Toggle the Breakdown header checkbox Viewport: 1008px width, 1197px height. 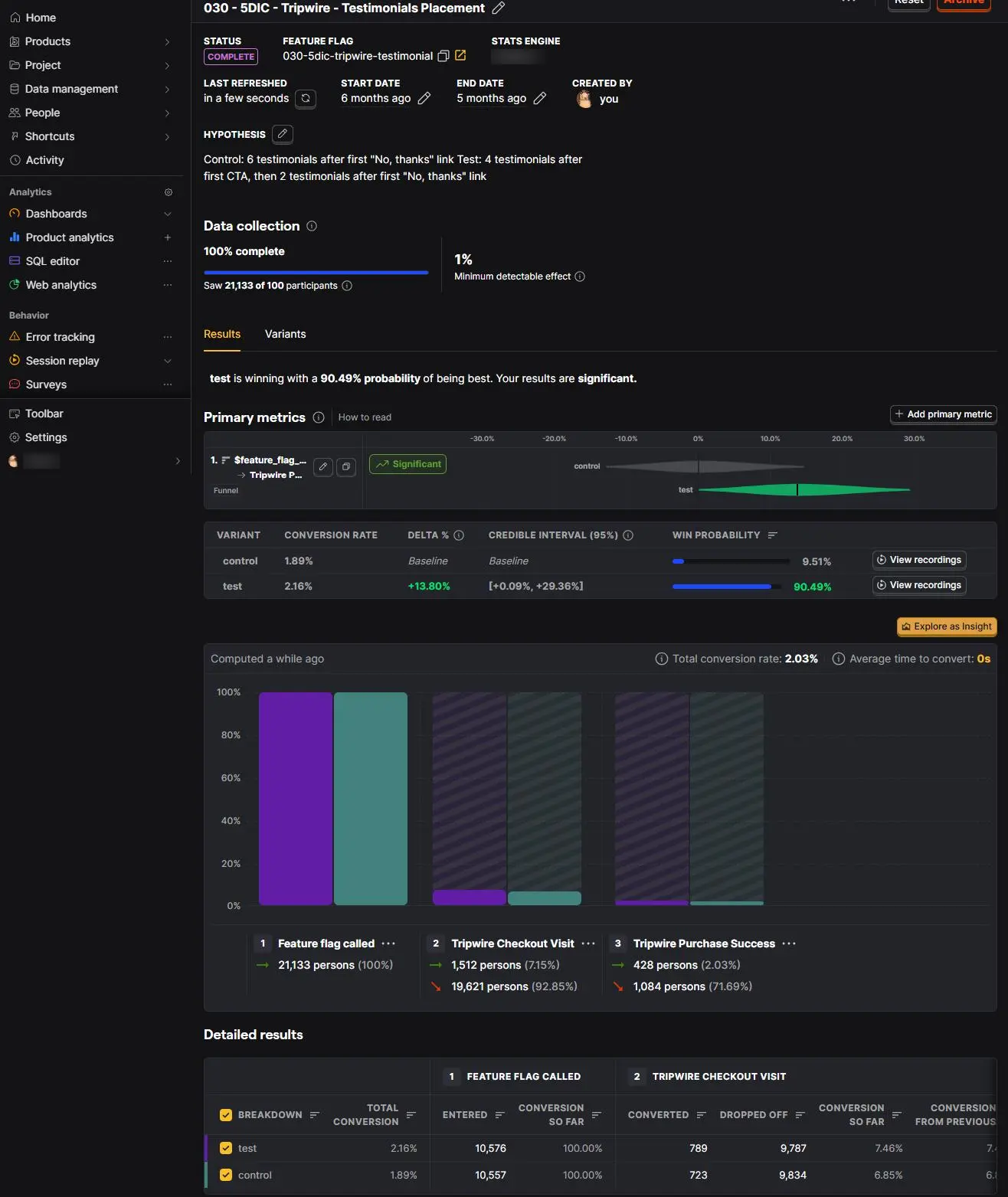click(x=226, y=1115)
